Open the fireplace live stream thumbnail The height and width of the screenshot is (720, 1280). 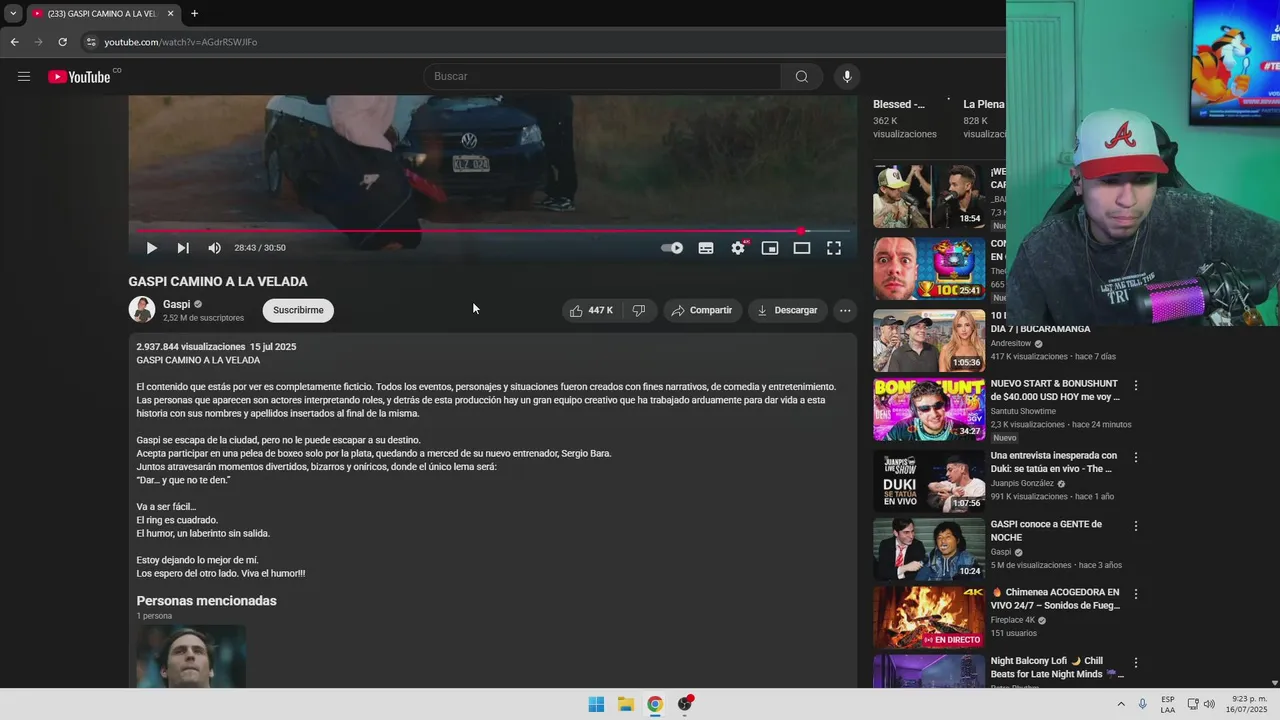point(929,618)
